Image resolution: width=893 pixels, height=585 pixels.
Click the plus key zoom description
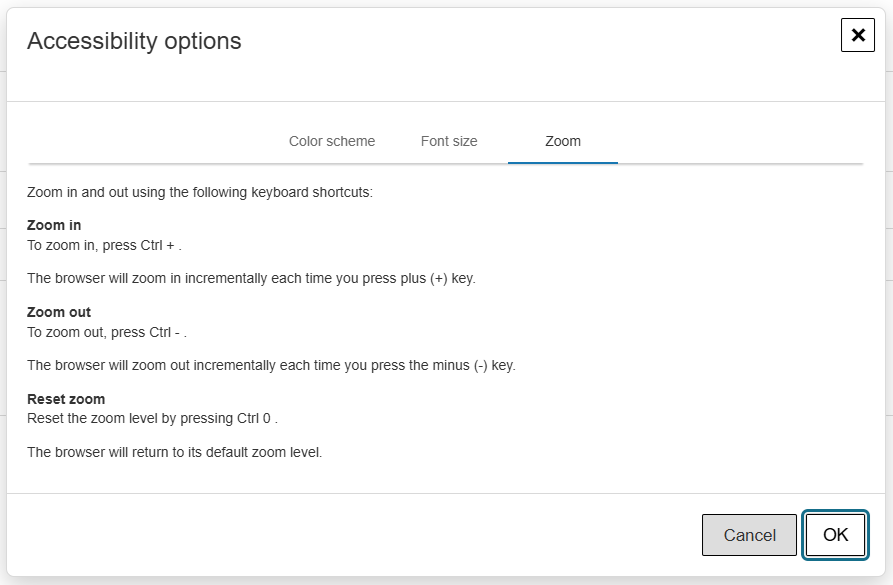(x=250, y=278)
